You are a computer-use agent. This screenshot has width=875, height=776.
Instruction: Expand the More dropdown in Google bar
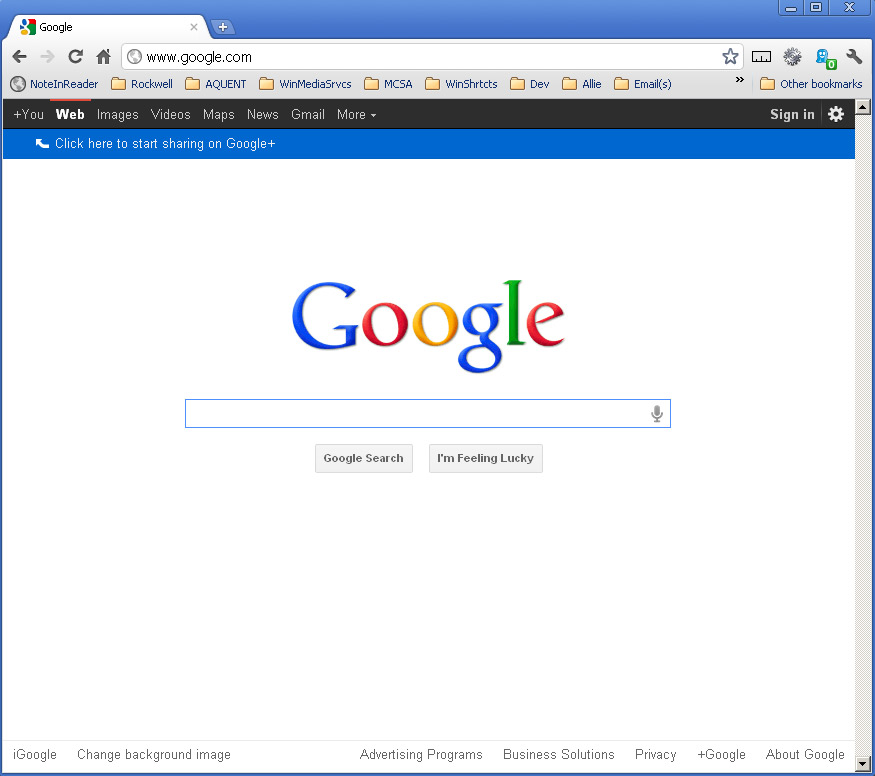[356, 114]
